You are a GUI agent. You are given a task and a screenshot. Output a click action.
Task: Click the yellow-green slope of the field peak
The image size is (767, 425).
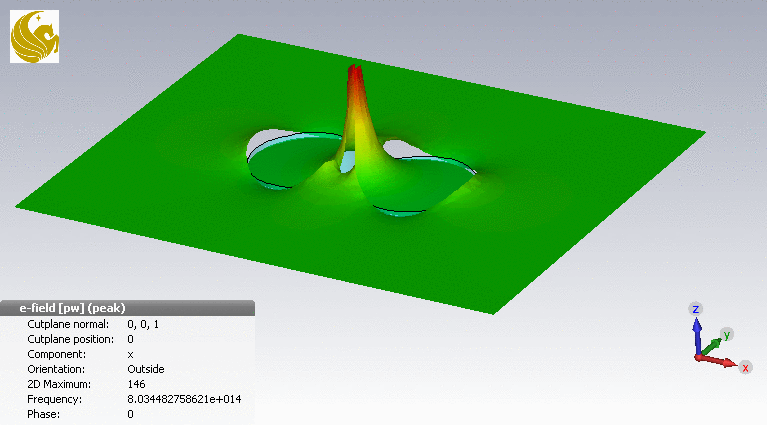pyautogui.click(x=365, y=150)
